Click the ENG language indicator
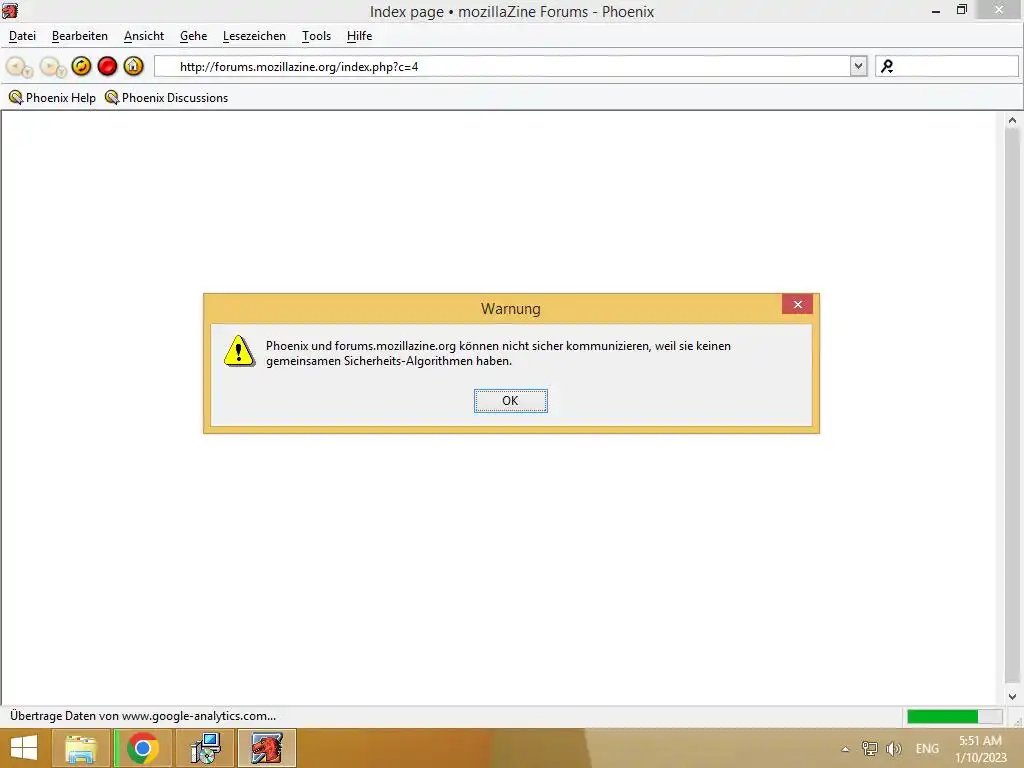The image size is (1024, 768). [x=927, y=748]
